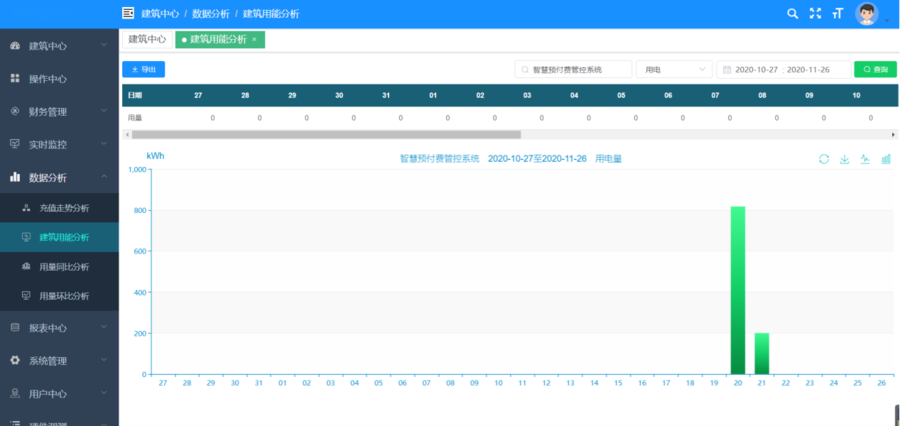Toggle fullscreen mode icon
The height and width of the screenshot is (426, 900).
pos(815,14)
